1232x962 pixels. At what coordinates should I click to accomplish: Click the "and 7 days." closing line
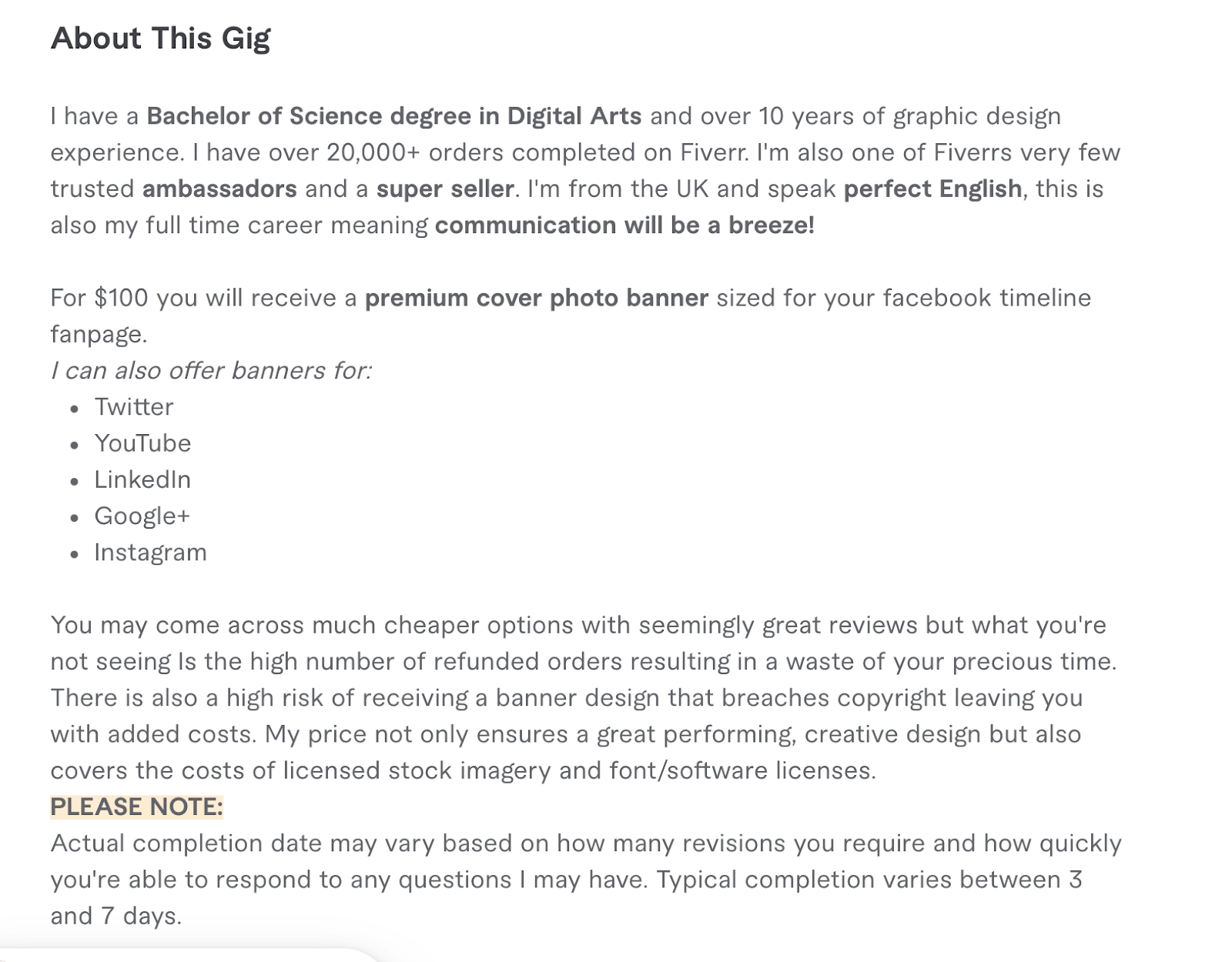pos(116,916)
